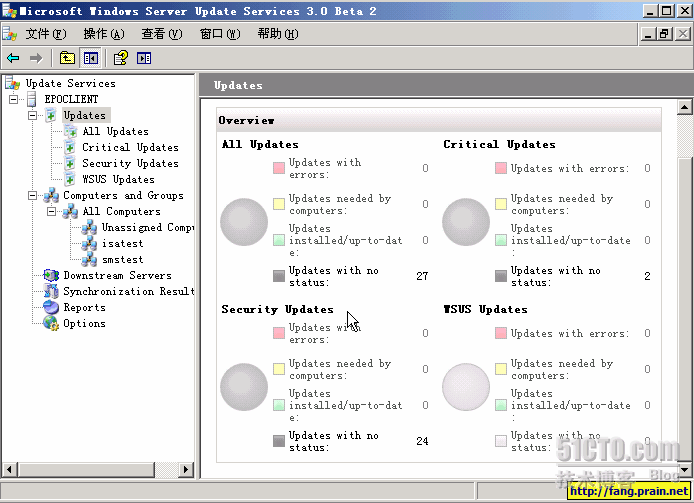Restore the inner MDI child window

665,34
